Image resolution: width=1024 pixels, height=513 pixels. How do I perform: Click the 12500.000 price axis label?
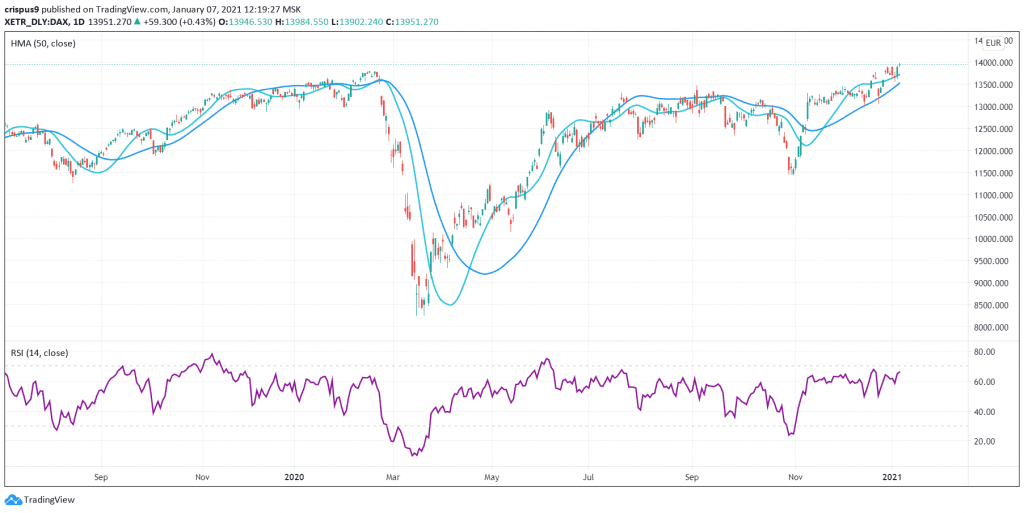point(995,129)
